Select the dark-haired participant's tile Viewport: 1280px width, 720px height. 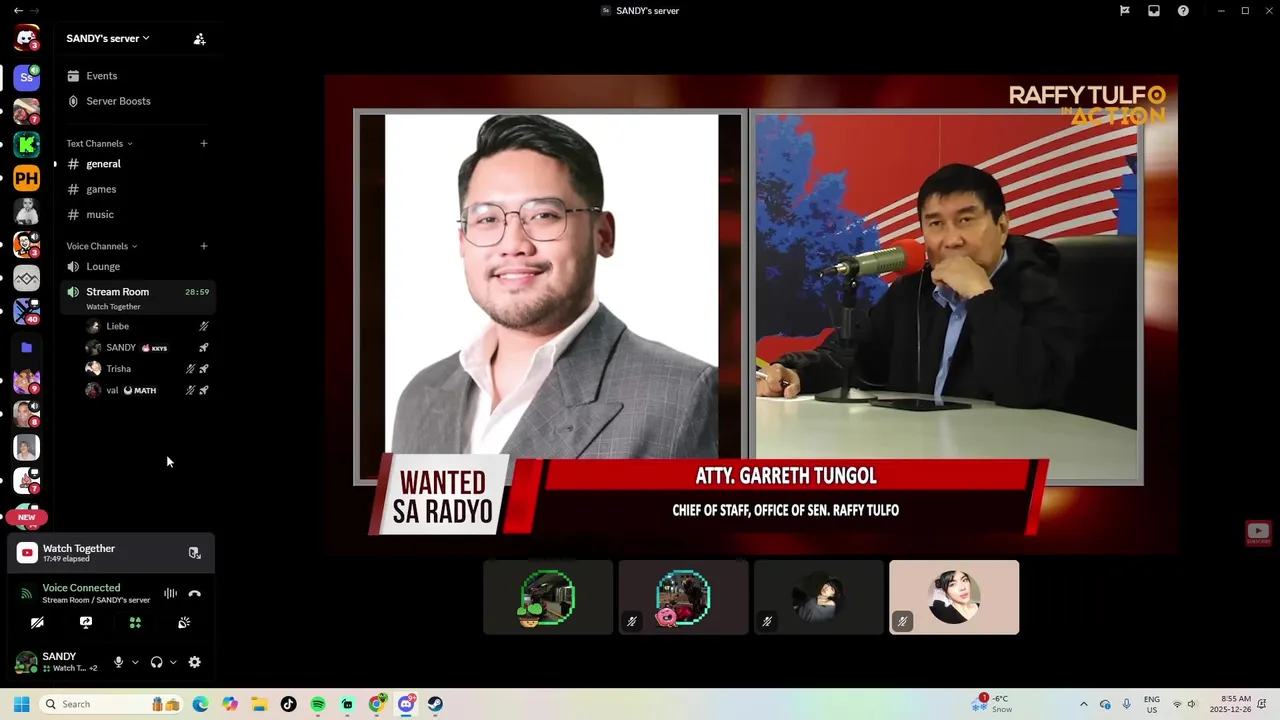(x=819, y=597)
